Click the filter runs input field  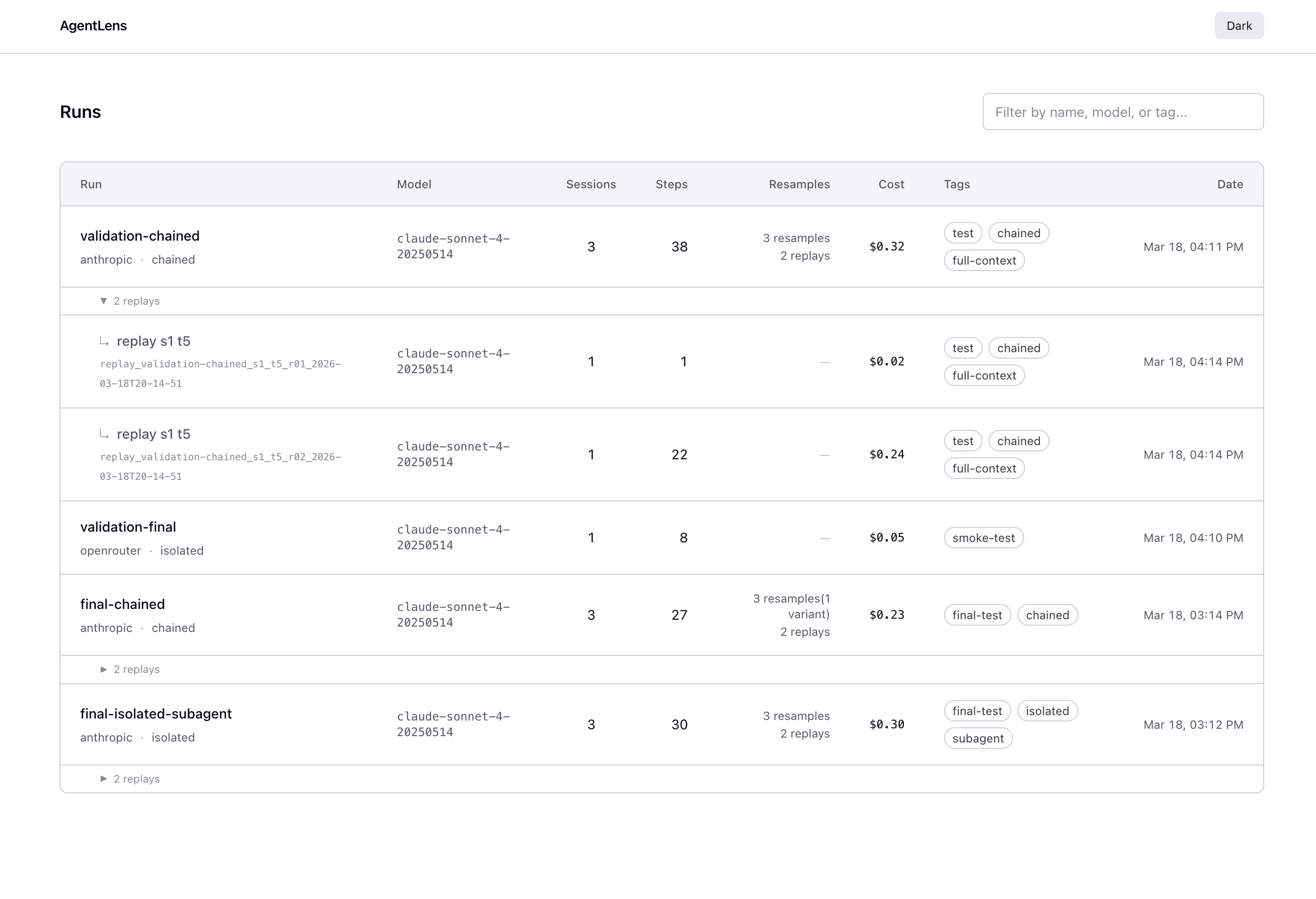[1122, 112]
